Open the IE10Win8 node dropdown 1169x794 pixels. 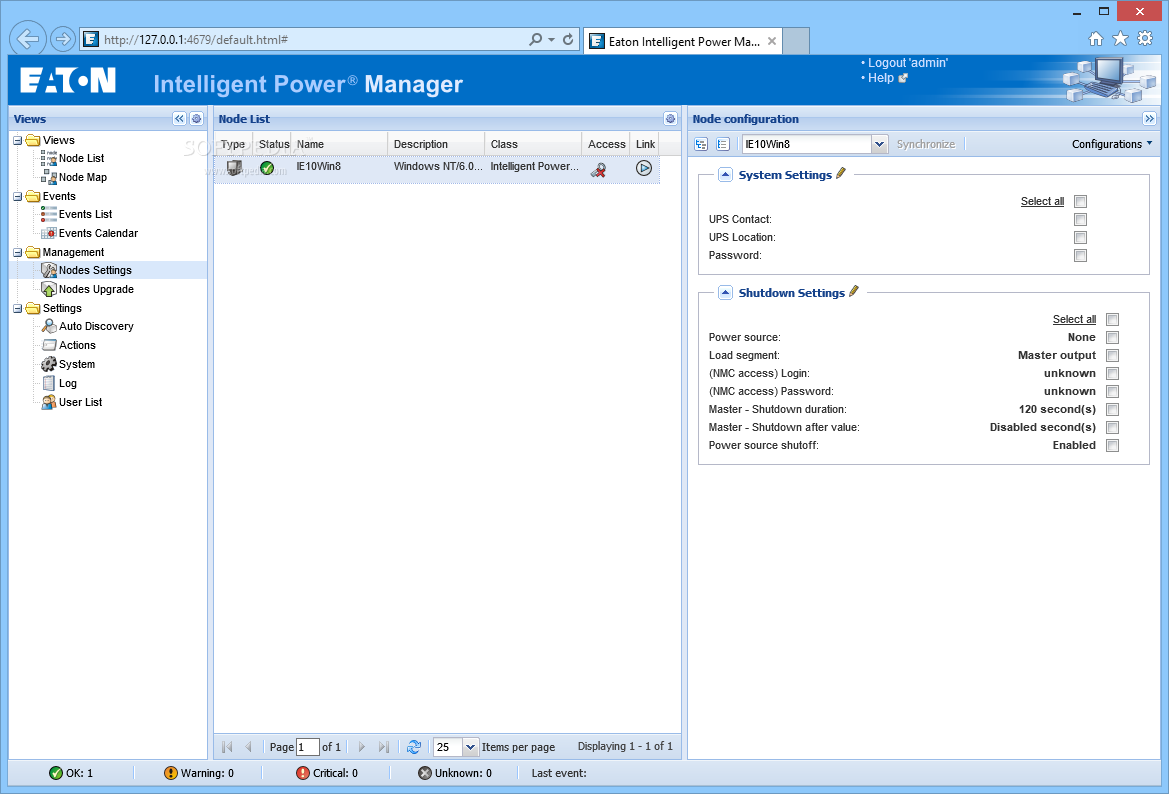(879, 145)
